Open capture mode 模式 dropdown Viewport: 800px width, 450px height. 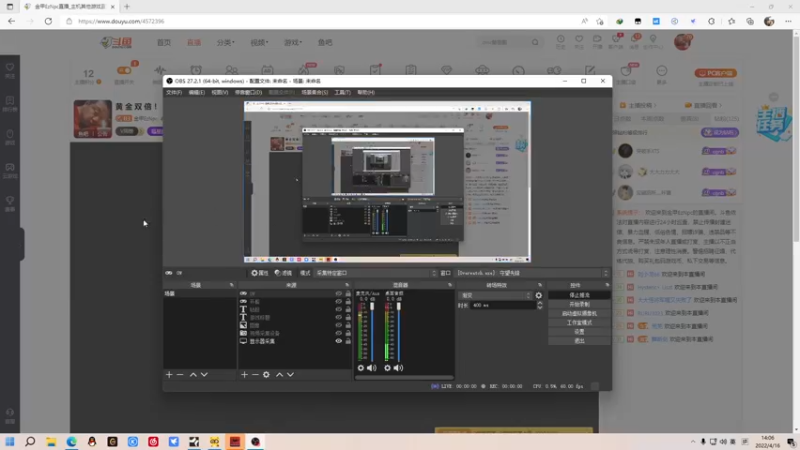click(376, 273)
